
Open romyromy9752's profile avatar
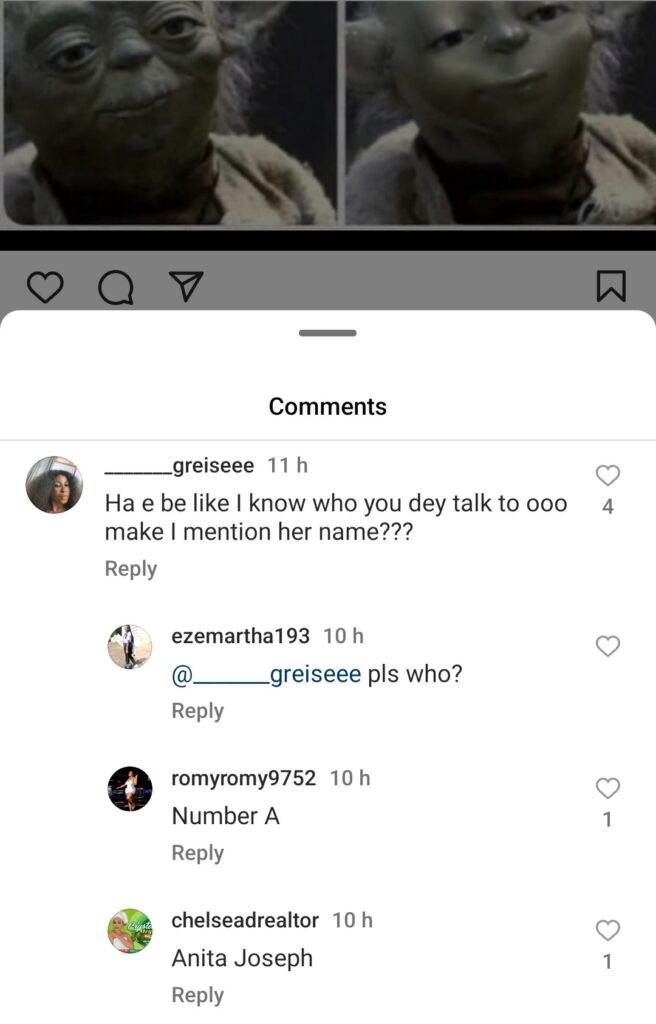coord(130,789)
